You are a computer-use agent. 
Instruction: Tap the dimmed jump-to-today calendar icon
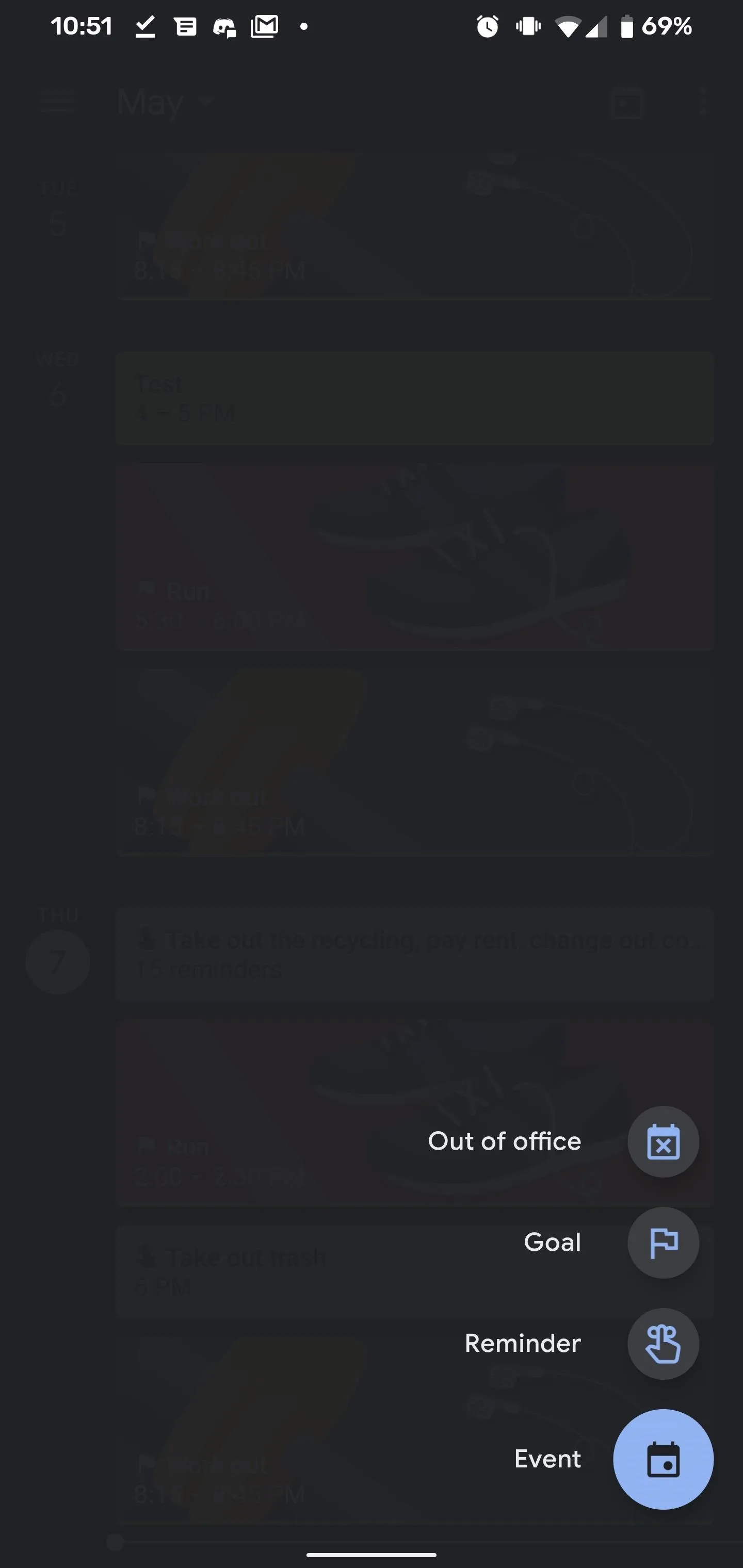coord(627,102)
